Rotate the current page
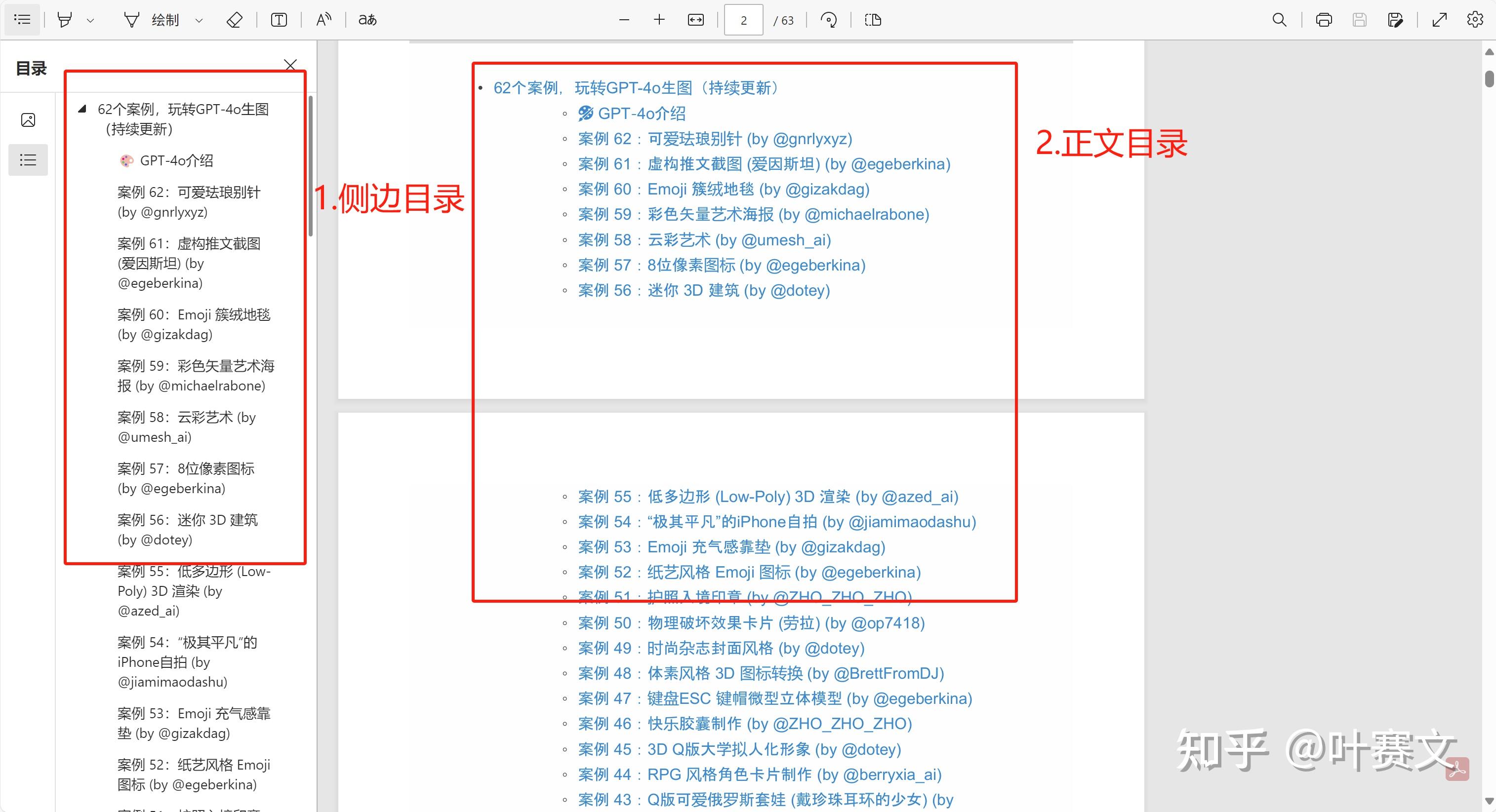 click(x=829, y=19)
